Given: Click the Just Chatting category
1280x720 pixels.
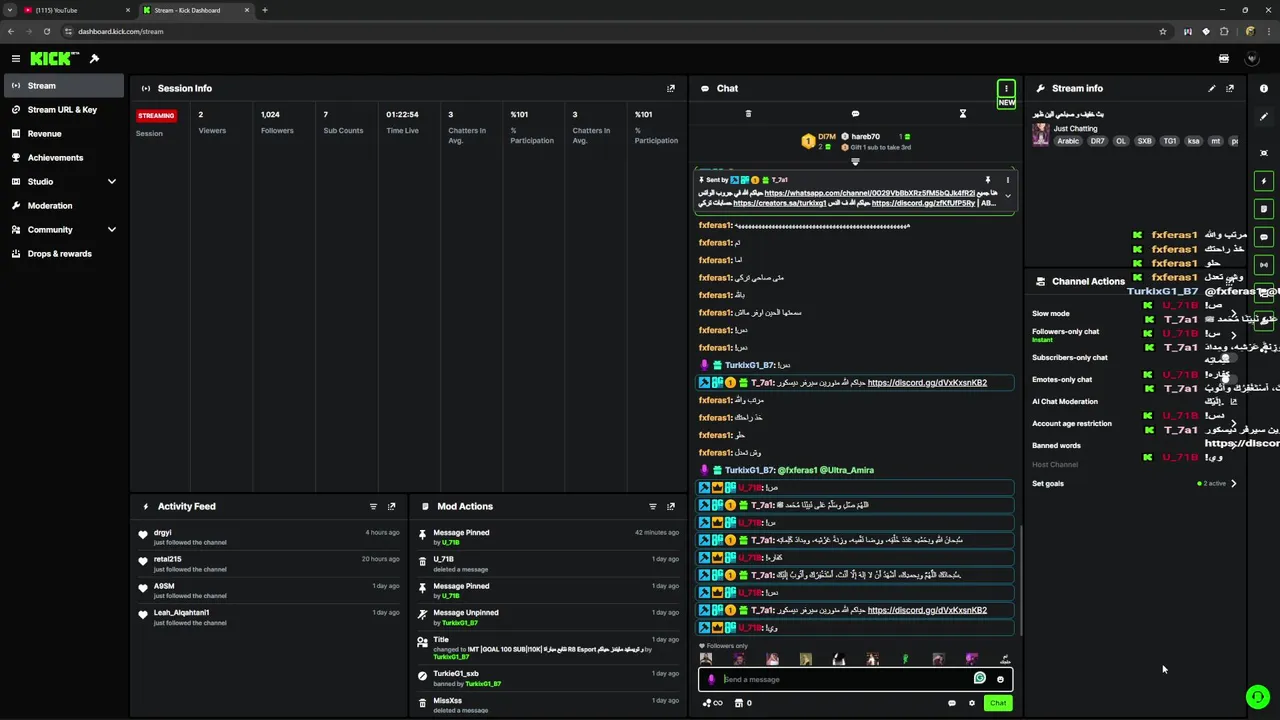Looking at the screenshot, I should click(1075, 128).
